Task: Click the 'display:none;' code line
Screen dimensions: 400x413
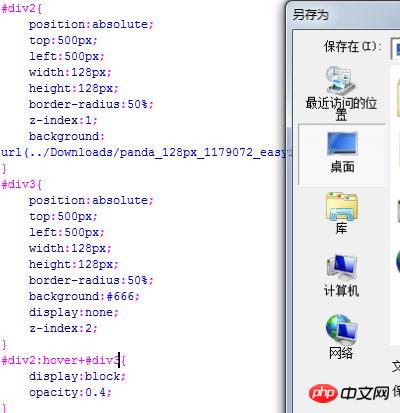Action: coord(74,312)
